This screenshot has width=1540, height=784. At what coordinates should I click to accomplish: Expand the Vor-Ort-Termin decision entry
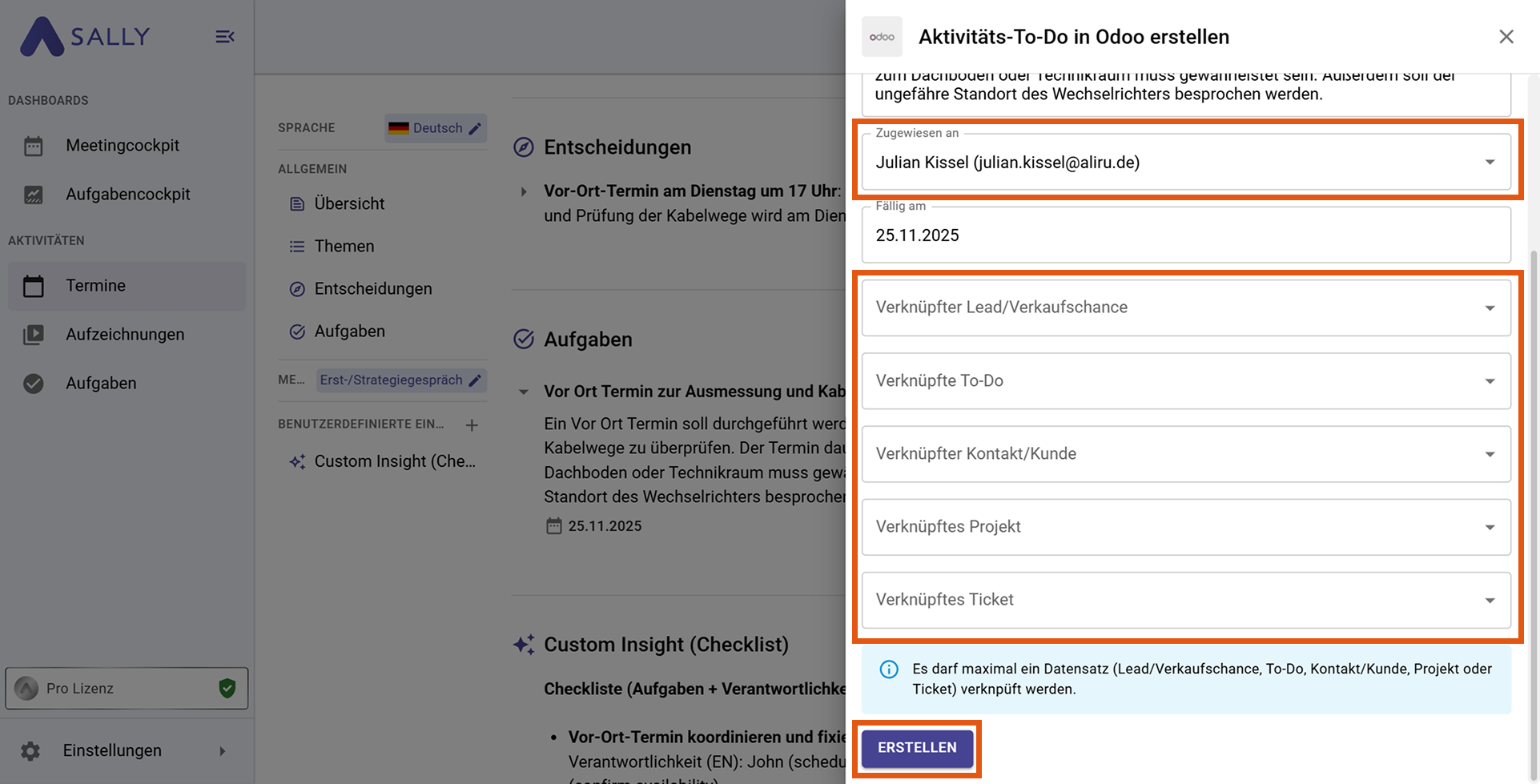(524, 191)
